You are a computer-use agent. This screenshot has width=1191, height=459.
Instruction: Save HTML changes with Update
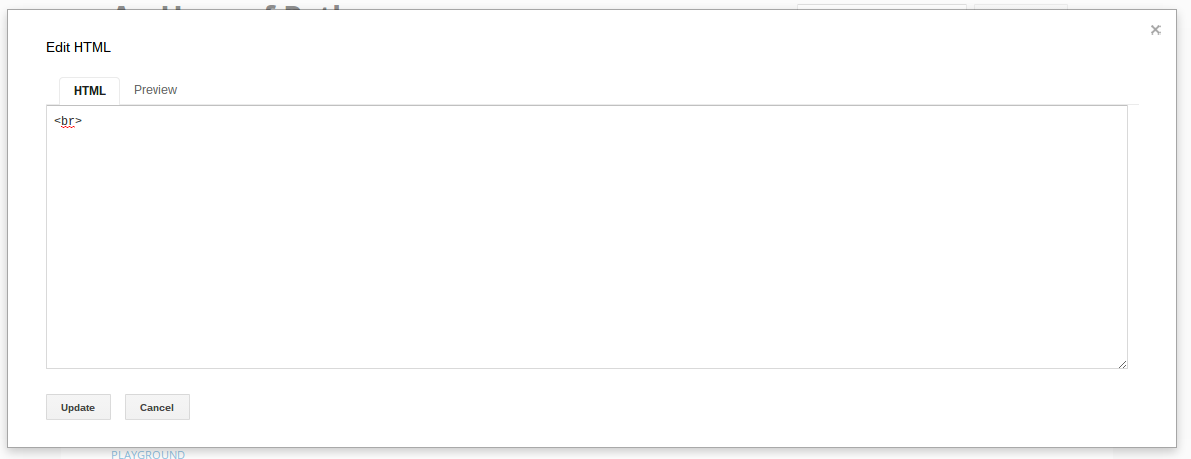pos(78,407)
